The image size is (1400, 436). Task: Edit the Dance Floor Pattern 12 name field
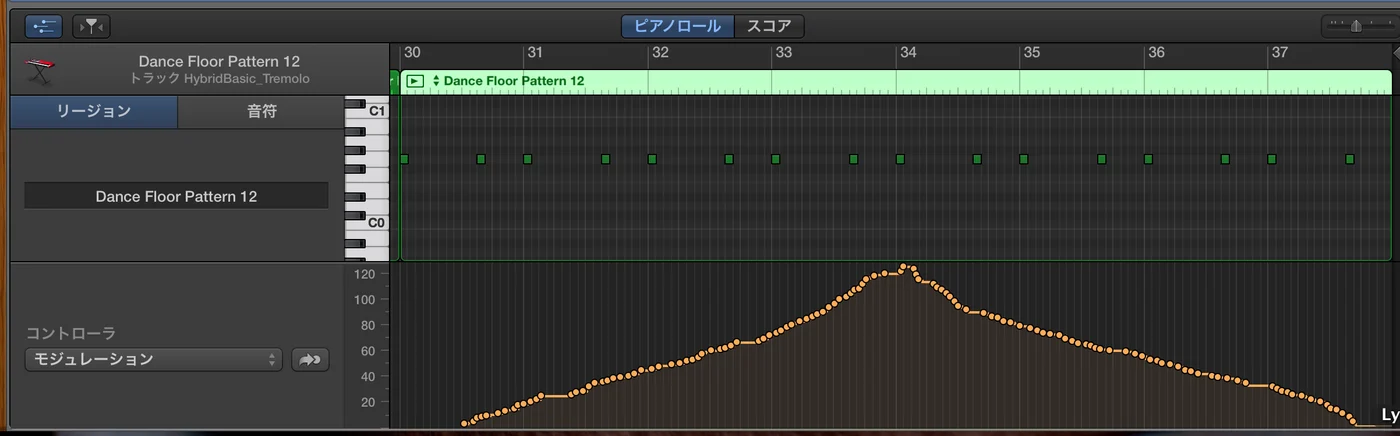coord(176,196)
